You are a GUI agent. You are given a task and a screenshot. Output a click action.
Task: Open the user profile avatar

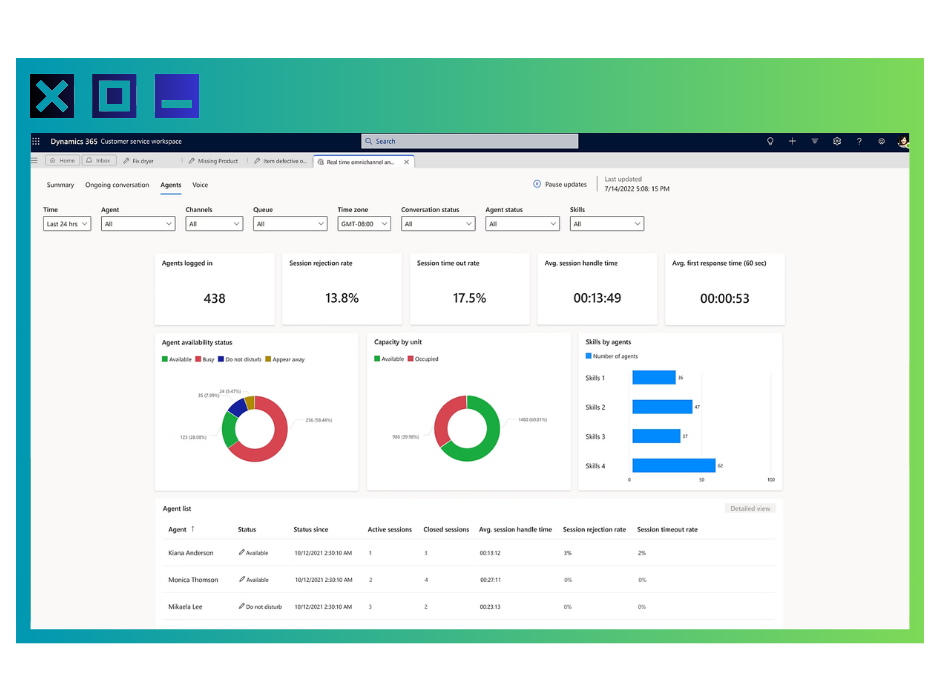903,142
